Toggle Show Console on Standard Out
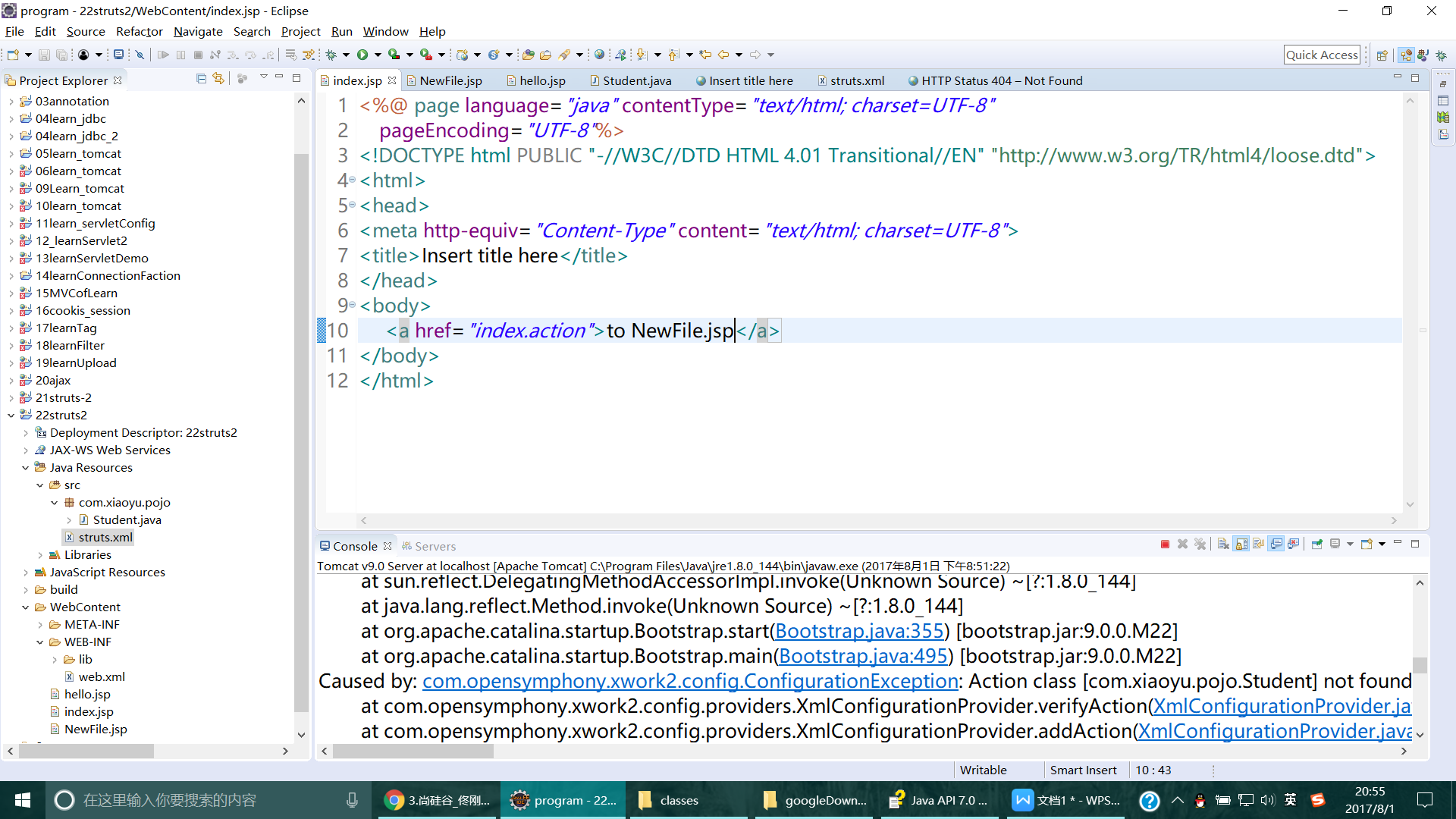Image resolution: width=1456 pixels, height=819 pixels. point(1276,544)
